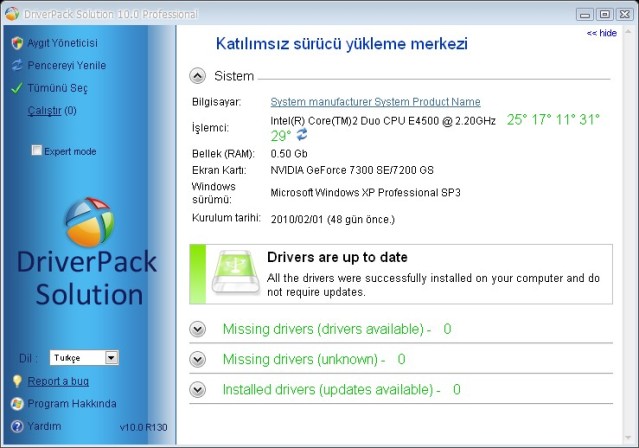The image size is (639, 448).
Task: Open System manufacturer System Product Name link
Action: coord(375,102)
